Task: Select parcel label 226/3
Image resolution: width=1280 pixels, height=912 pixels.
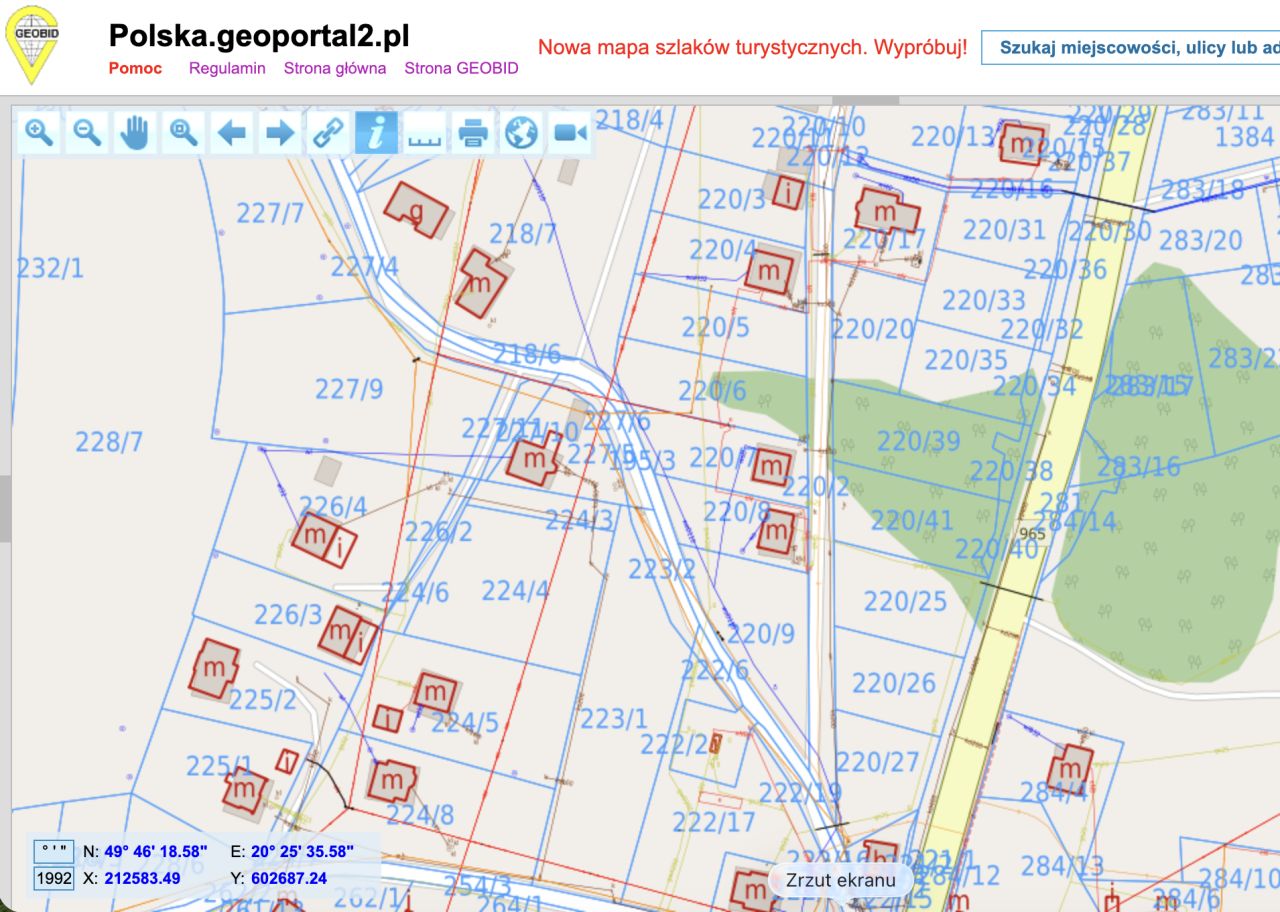Action: (288, 614)
